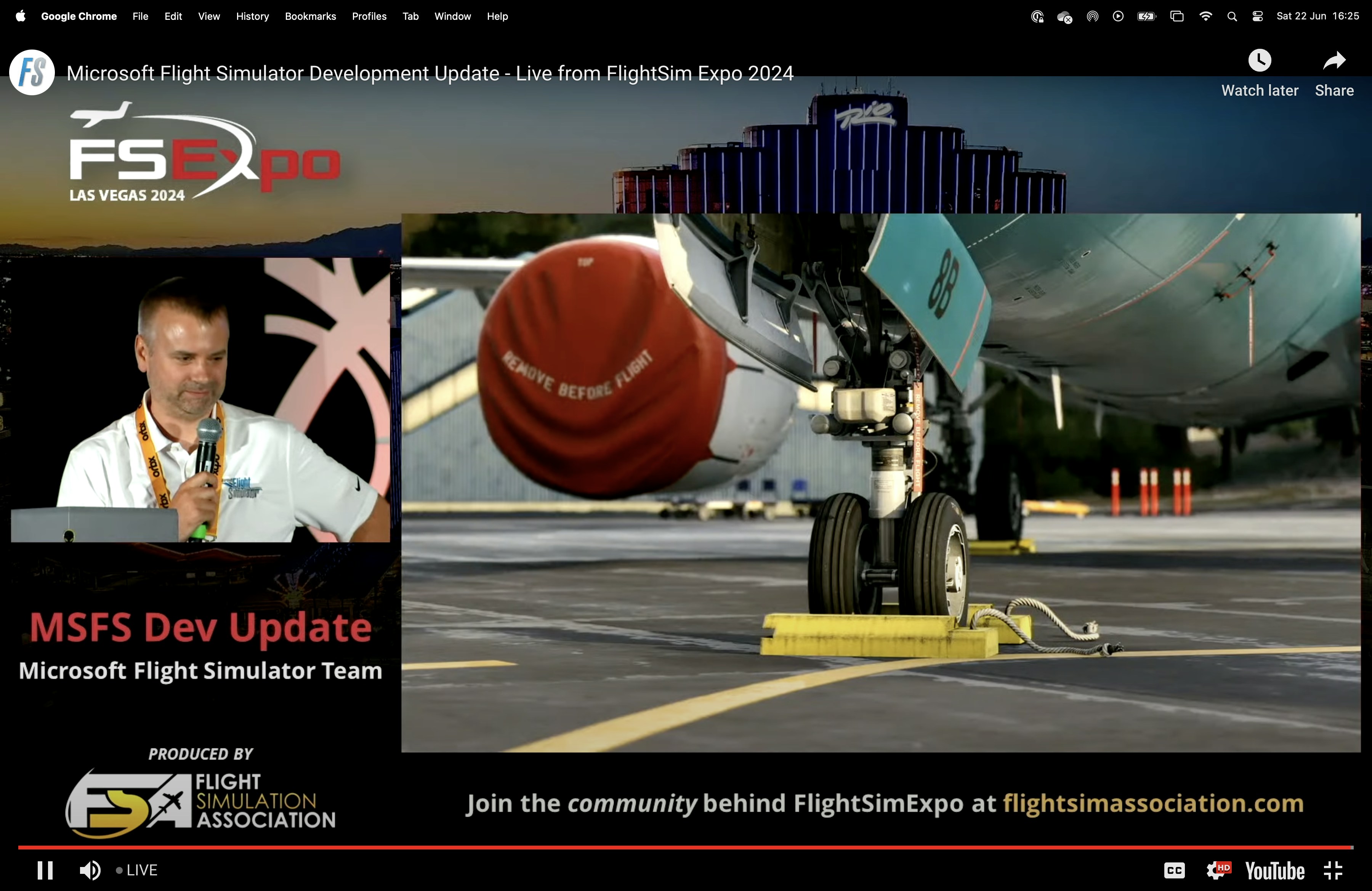Toggle closed captions (CC)

pyautogui.click(x=1174, y=870)
